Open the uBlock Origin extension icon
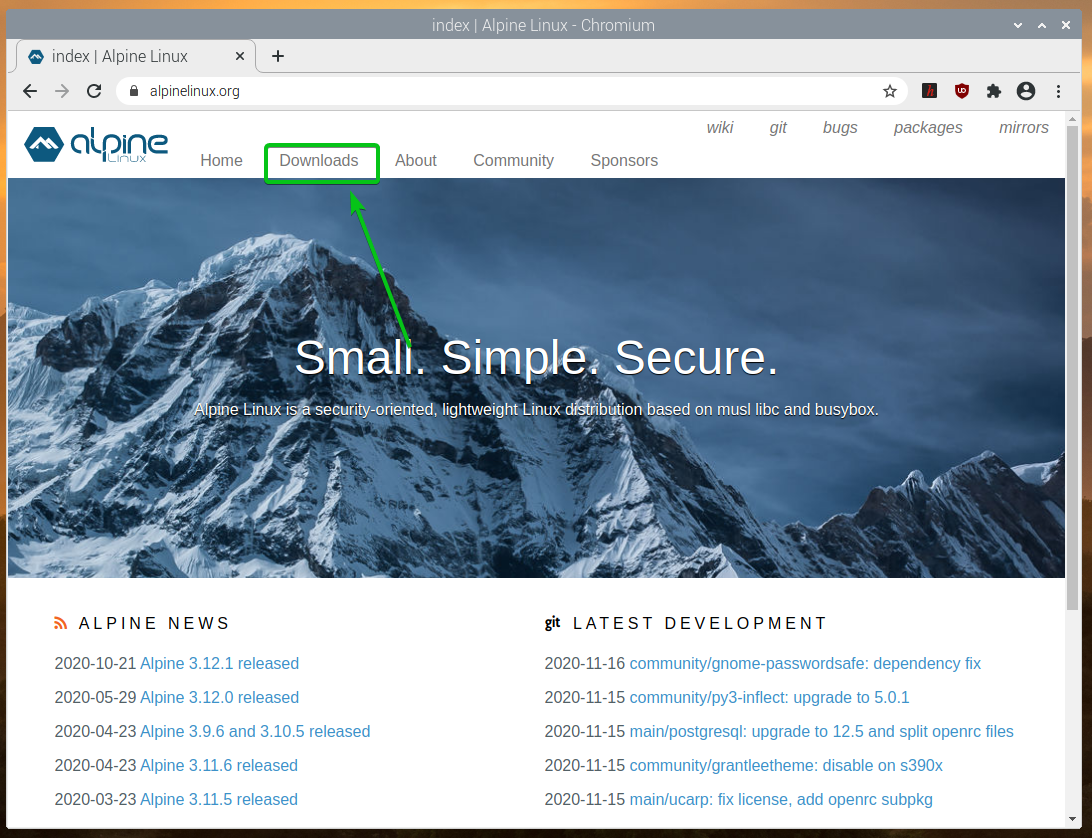The height and width of the screenshot is (838, 1092). (961, 91)
